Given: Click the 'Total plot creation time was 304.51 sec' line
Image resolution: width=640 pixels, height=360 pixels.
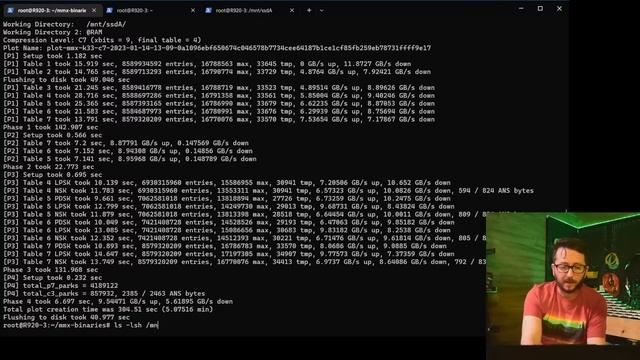Looking at the screenshot, I should [108, 309].
